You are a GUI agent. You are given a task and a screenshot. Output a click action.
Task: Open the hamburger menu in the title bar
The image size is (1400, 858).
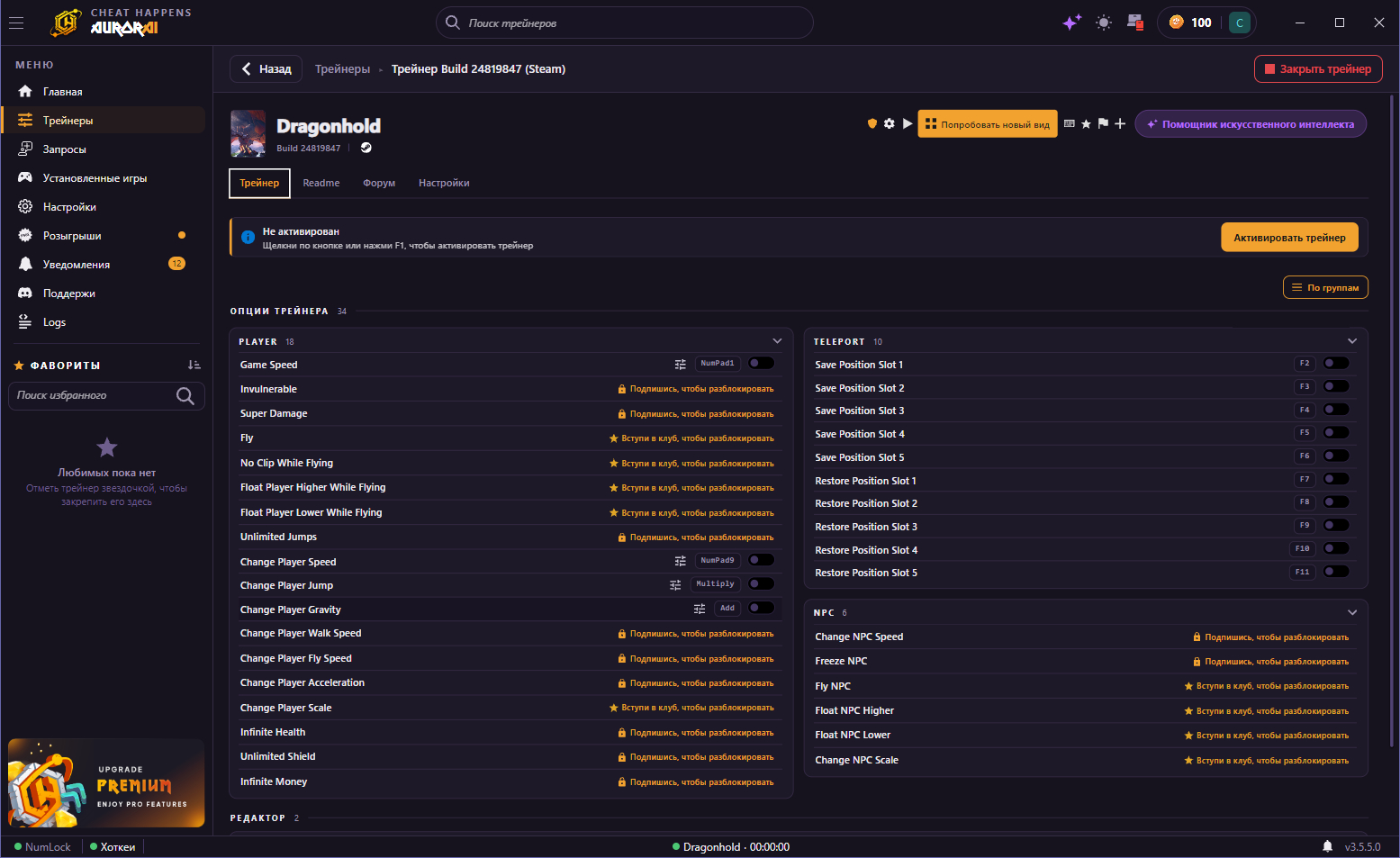pyautogui.click(x=16, y=23)
